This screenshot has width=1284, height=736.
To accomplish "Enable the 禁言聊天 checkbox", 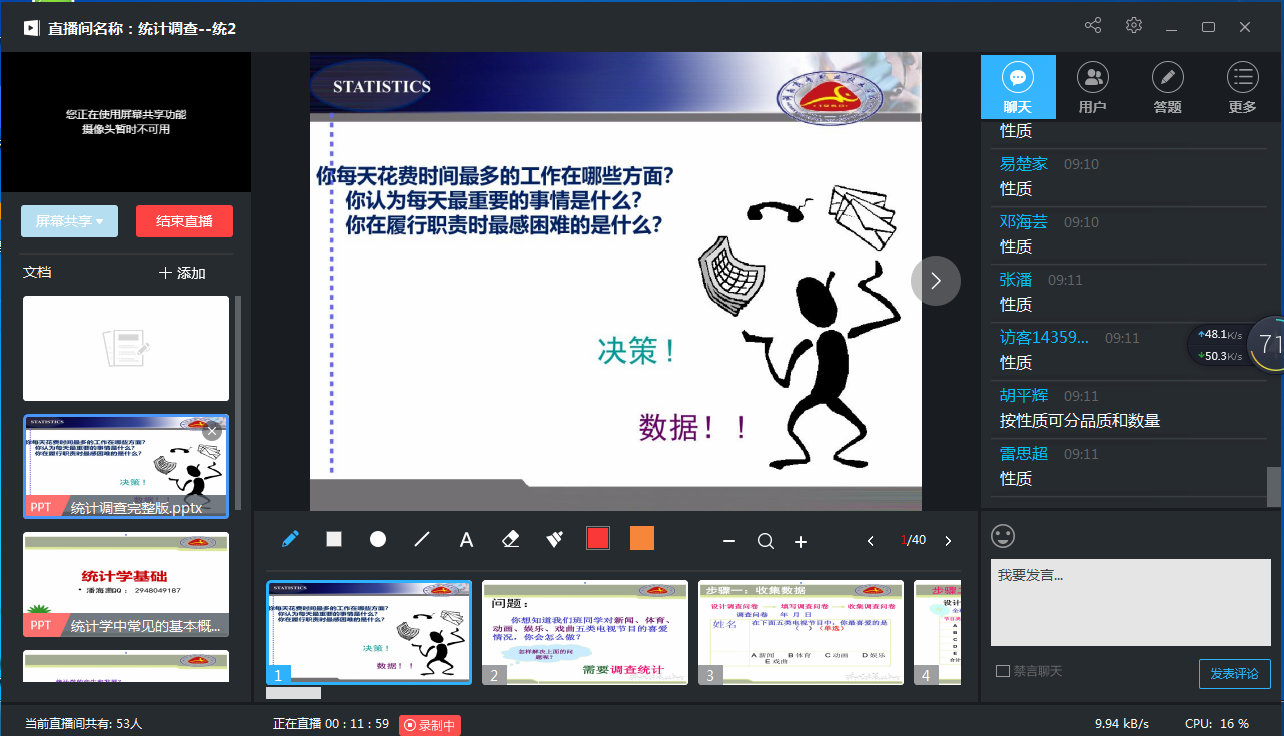I will [x=1003, y=671].
